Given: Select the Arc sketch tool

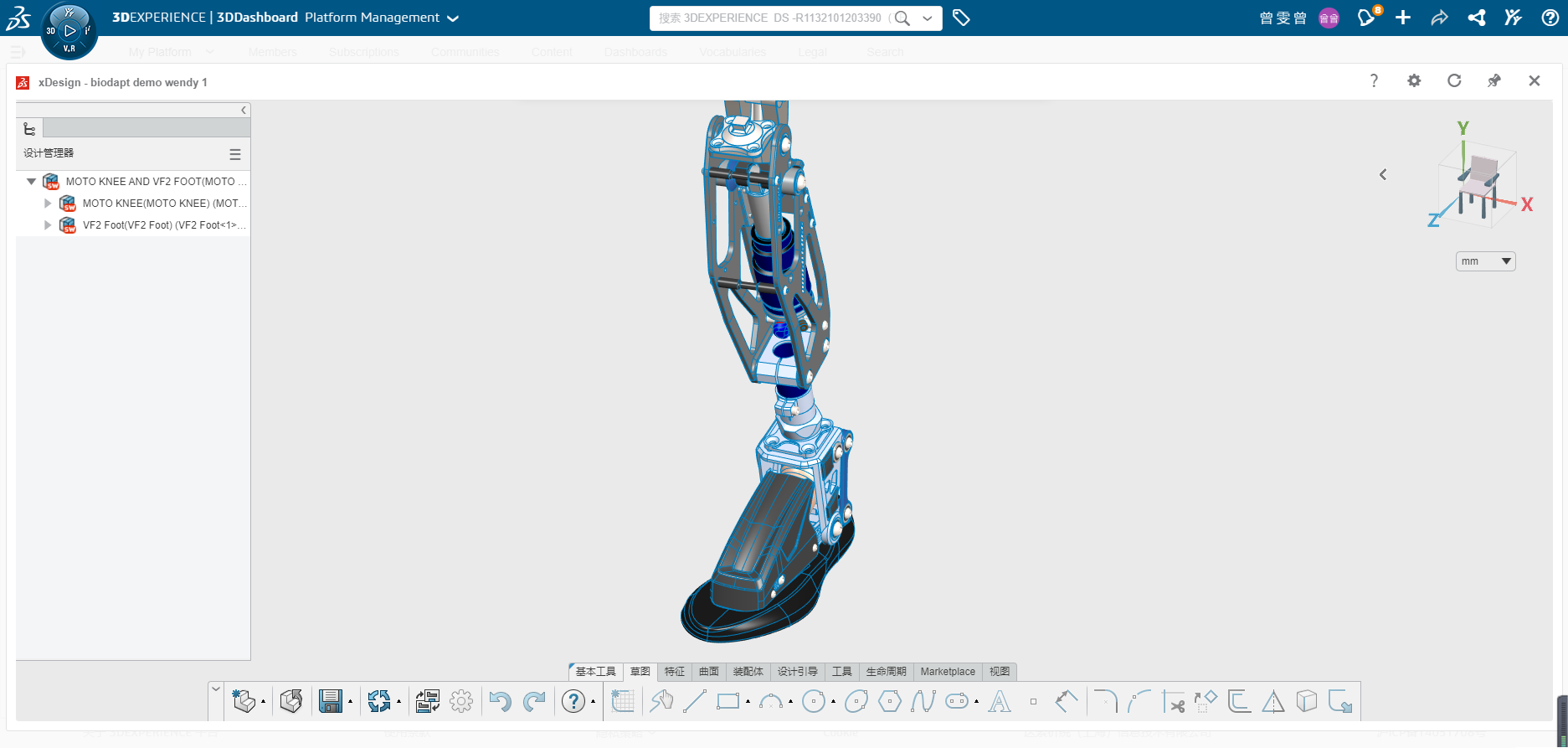Looking at the screenshot, I should [x=770, y=701].
